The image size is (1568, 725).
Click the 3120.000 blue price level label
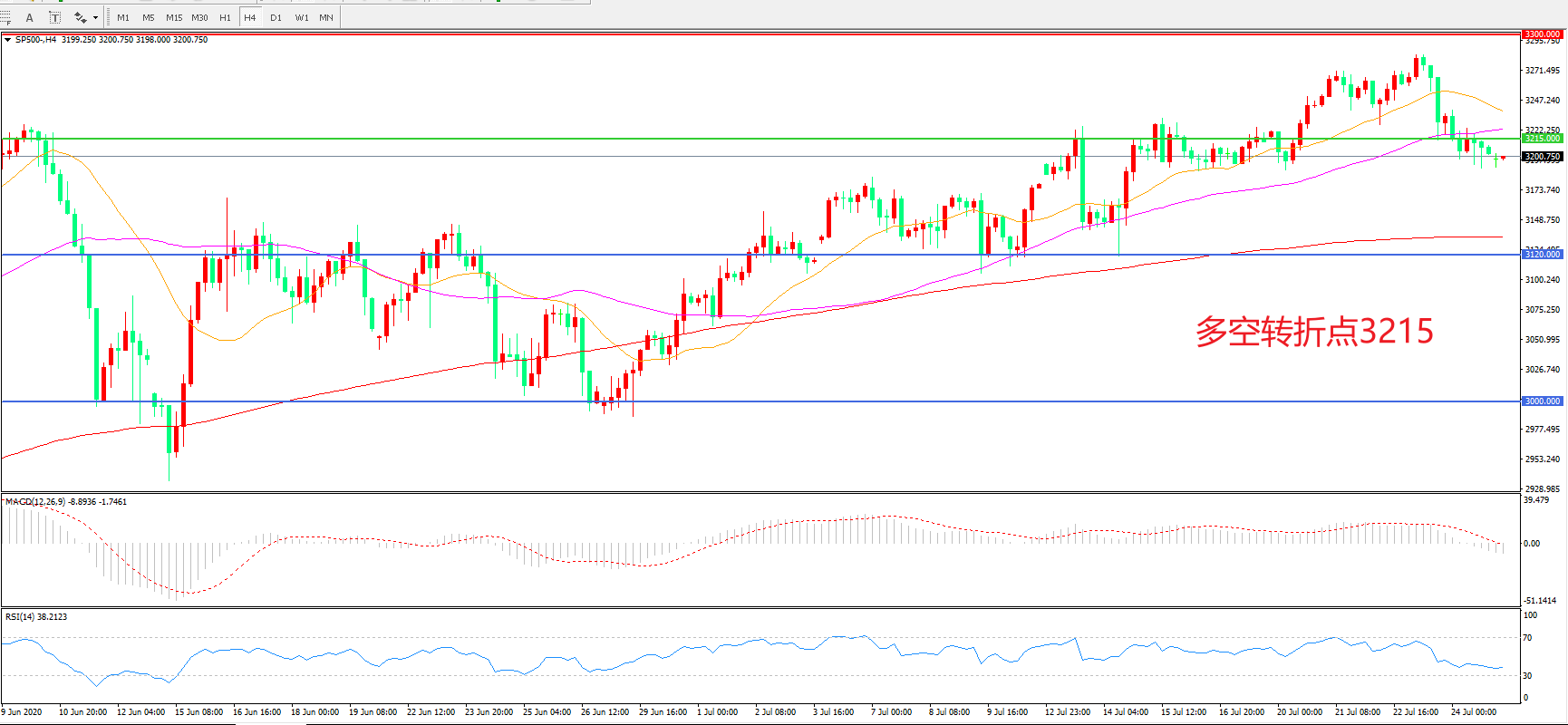pos(1542,255)
